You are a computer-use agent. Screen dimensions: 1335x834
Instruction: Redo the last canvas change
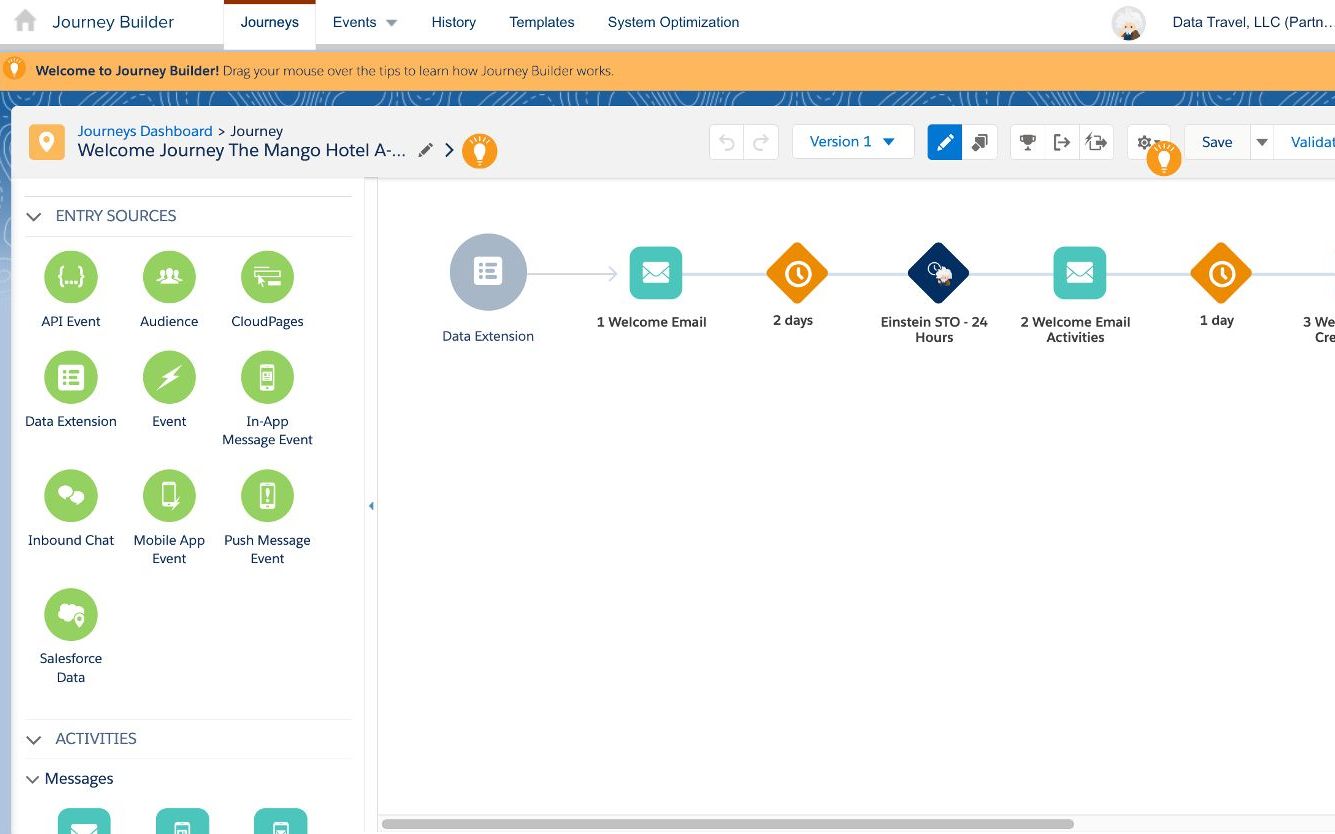761,142
